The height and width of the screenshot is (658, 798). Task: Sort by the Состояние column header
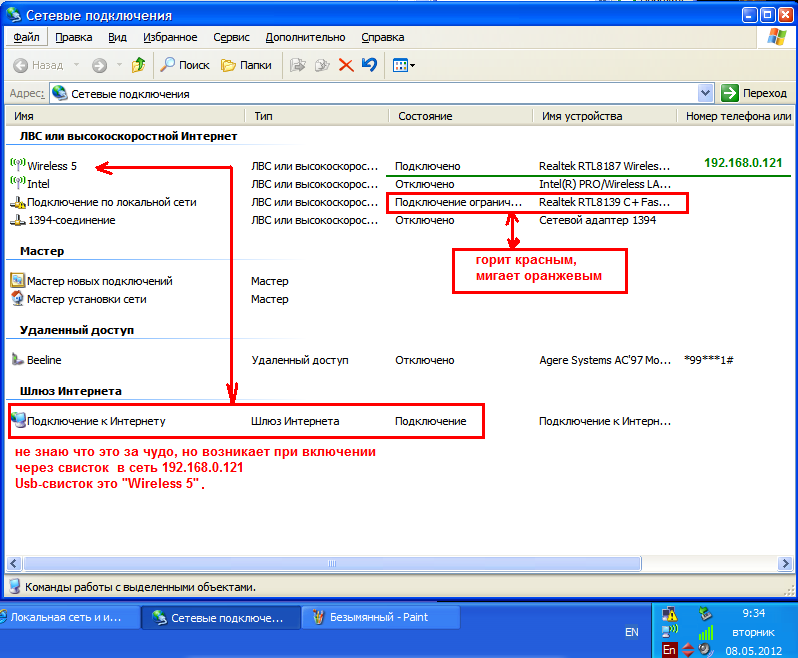pyautogui.click(x=425, y=116)
